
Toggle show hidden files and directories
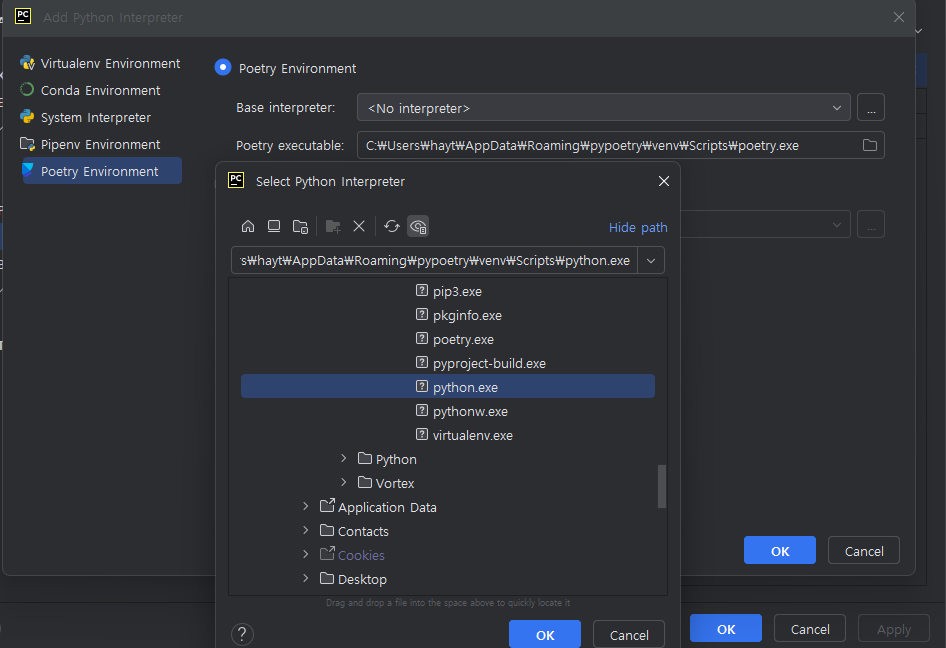click(418, 226)
